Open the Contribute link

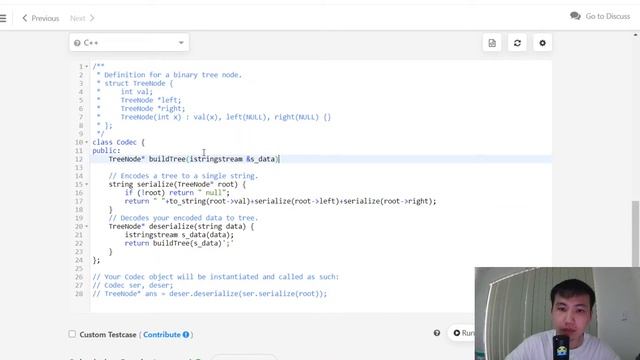162,334
